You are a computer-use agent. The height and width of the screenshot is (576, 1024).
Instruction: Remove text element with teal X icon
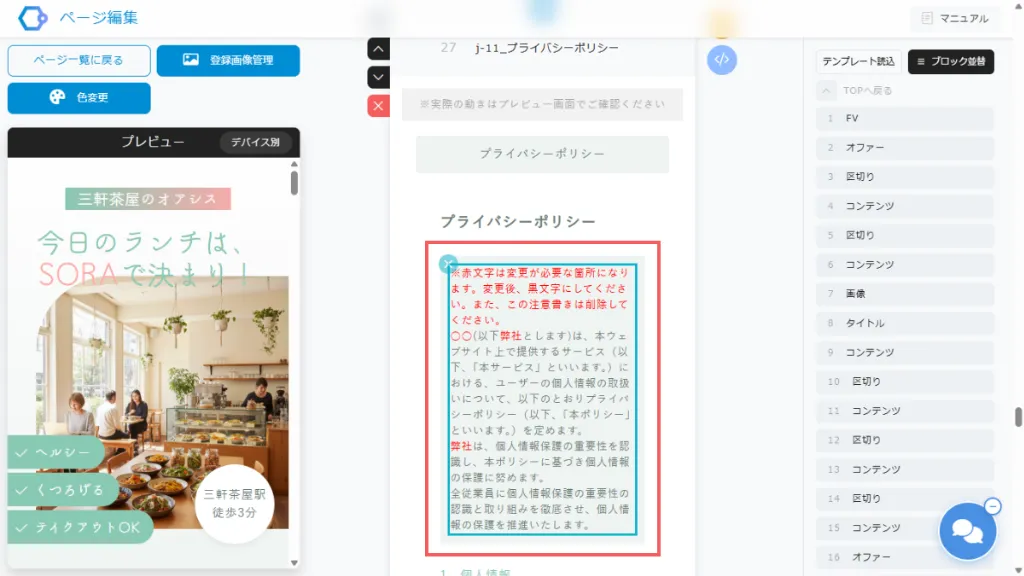448,264
